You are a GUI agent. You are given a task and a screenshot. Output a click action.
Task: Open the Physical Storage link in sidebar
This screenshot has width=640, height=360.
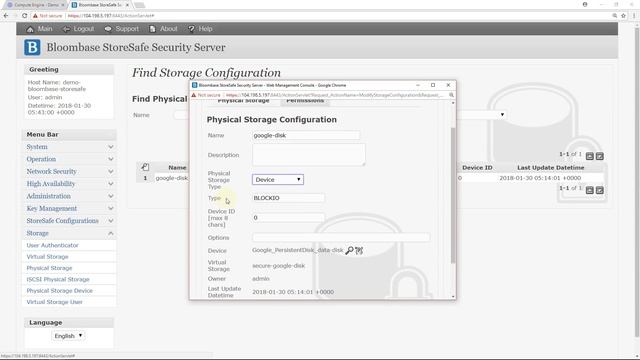(x=49, y=268)
